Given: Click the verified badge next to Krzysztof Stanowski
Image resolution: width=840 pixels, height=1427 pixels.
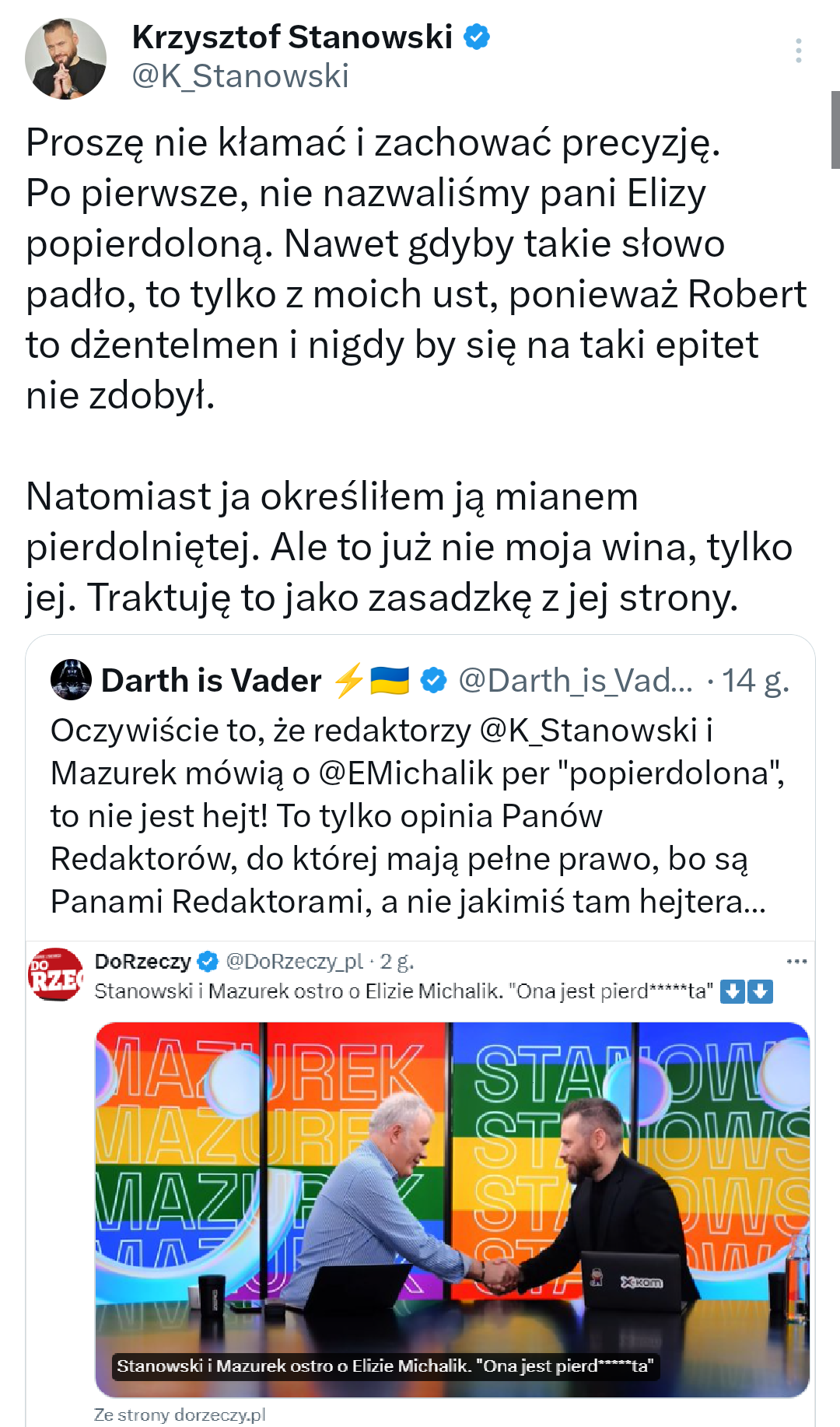Looking at the screenshot, I should pyautogui.click(x=477, y=37).
